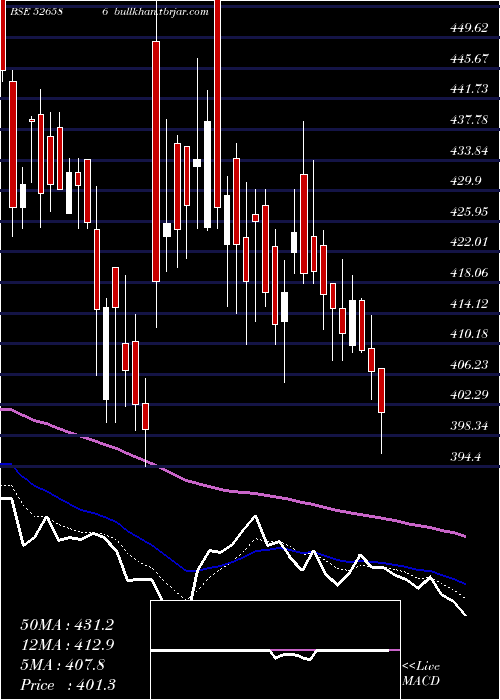Click the Live MACD label
The width and height of the screenshot is (500, 700).
[x=421, y=674]
